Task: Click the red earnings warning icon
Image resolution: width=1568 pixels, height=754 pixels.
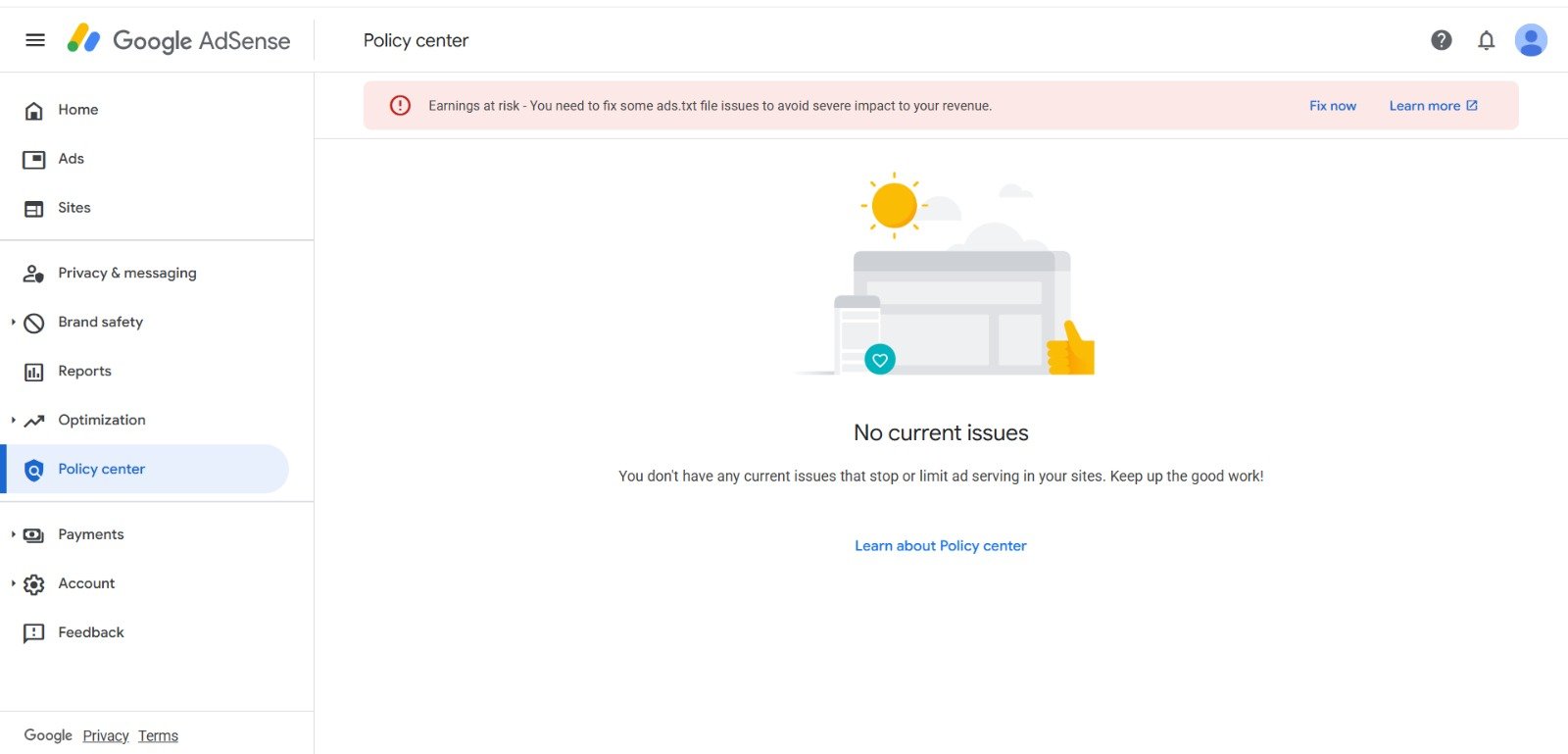Action: coord(400,106)
